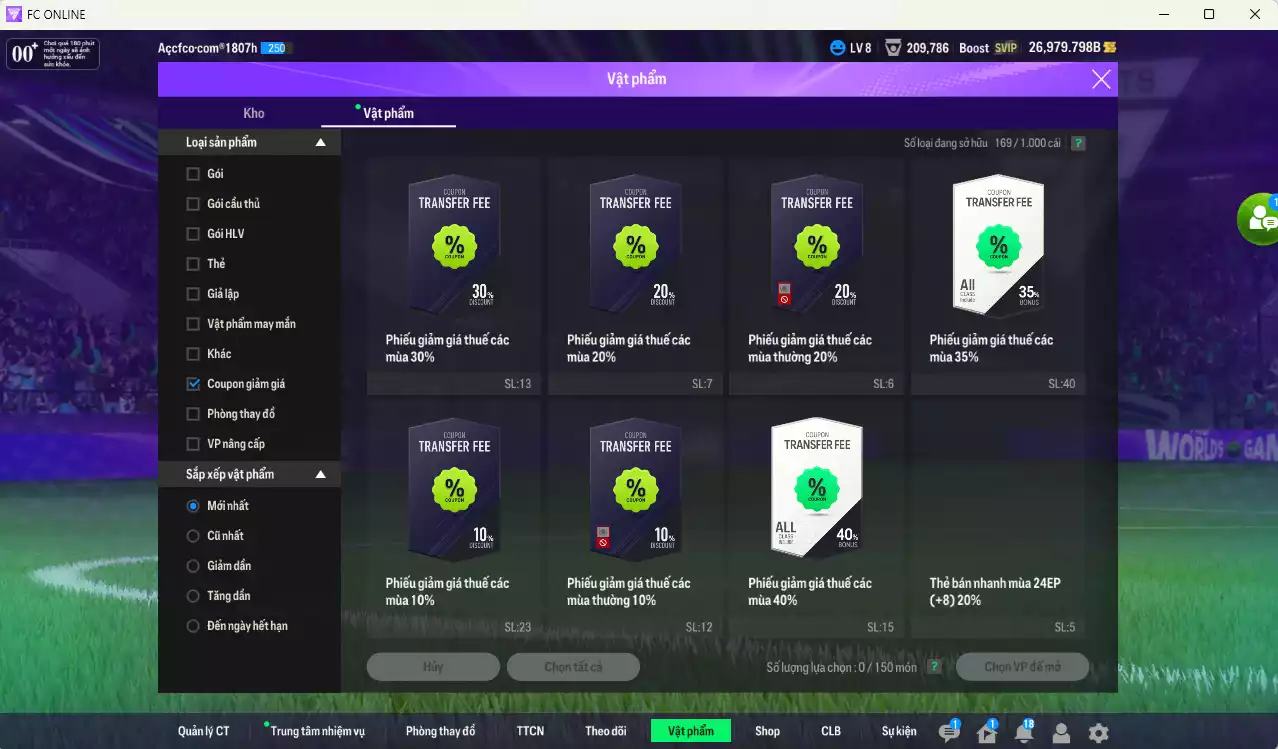Click the FC ONLINE app logo in title bar

point(14,14)
